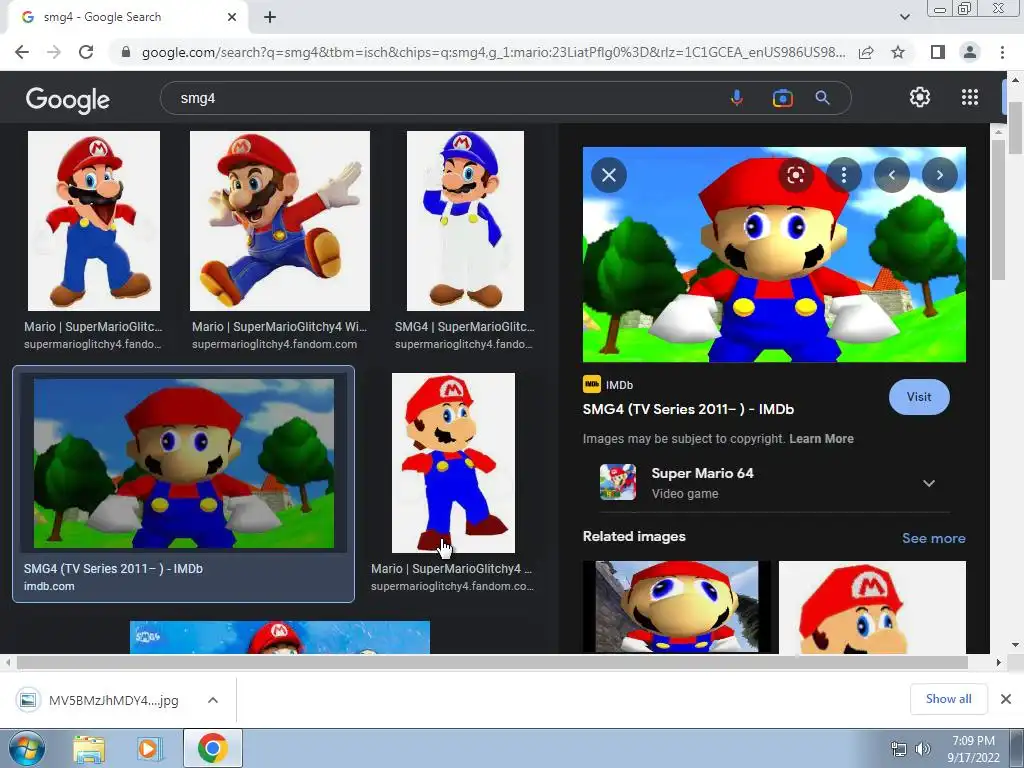Select the highlighted IMDb Mario result image
1024x768 pixels.
tap(184, 463)
